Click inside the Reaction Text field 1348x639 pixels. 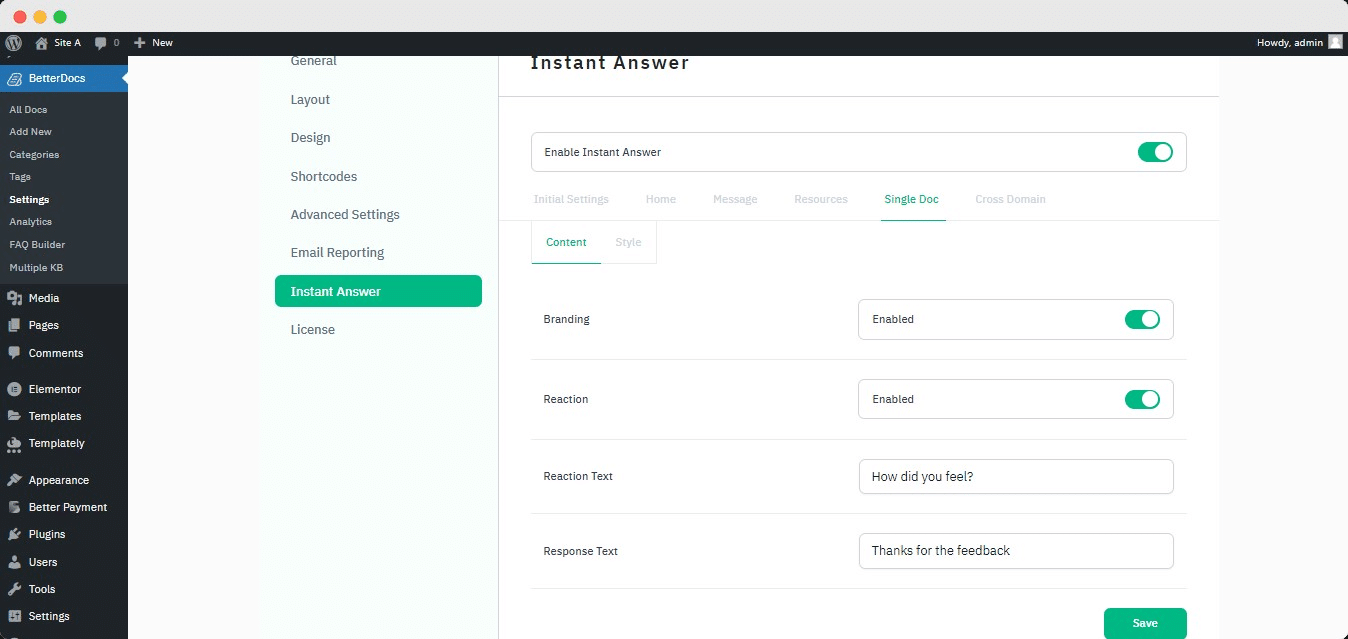click(1015, 477)
